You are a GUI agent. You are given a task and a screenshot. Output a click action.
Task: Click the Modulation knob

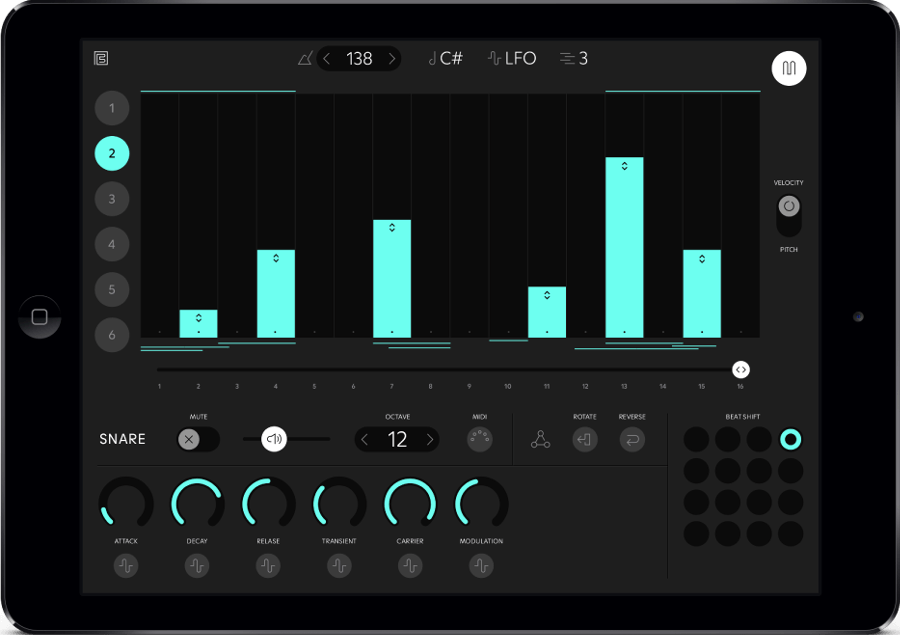pyautogui.click(x=481, y=504)
